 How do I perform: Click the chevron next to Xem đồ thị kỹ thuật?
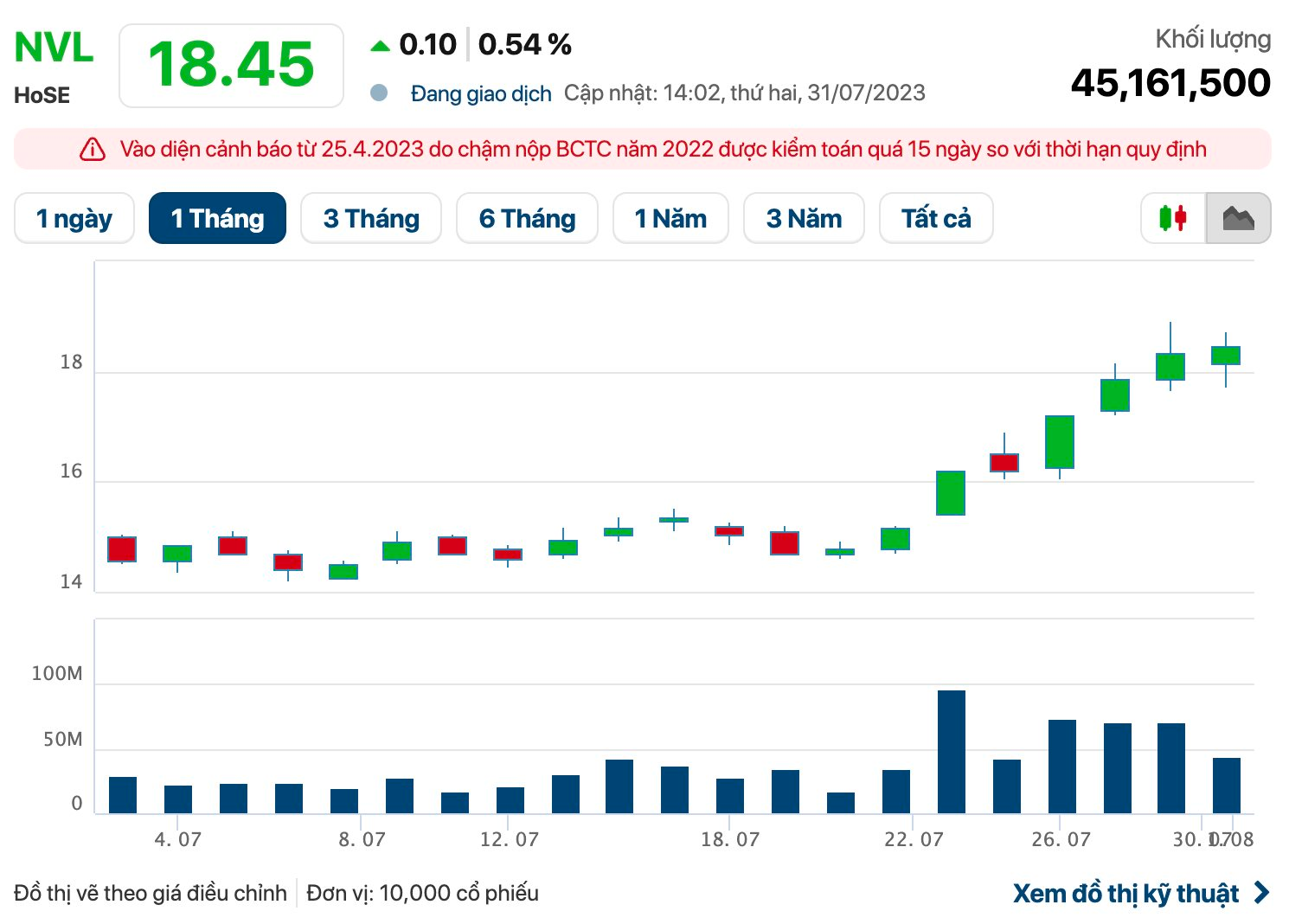(x=1262, y=893)
